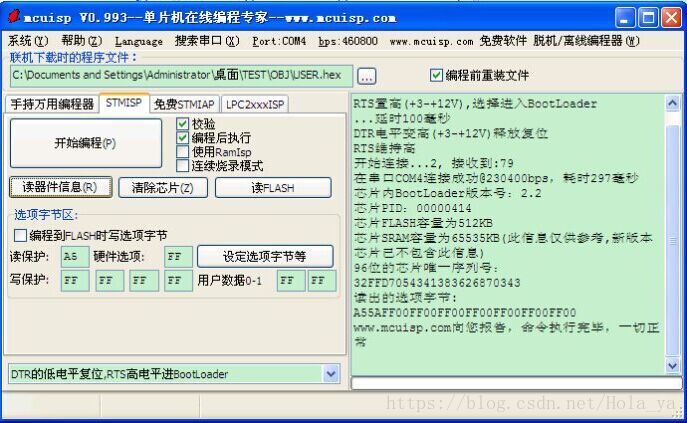687x423 pixels.
Task: Click the empty input field below log
Action: (x=516, y=383)
